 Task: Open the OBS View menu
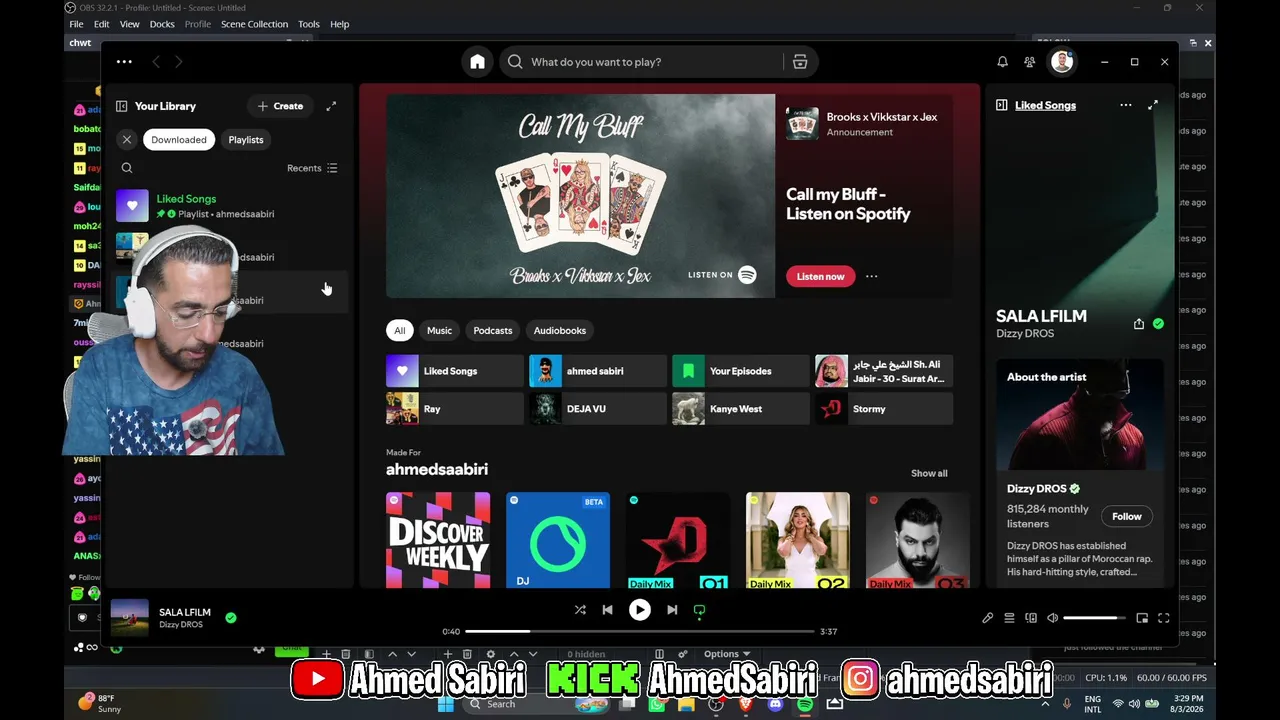point(130,24)
